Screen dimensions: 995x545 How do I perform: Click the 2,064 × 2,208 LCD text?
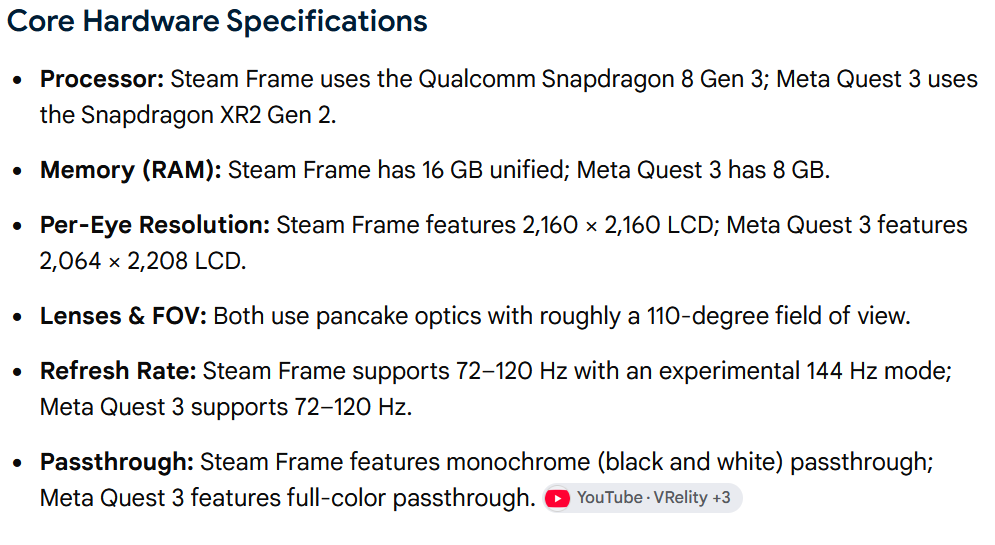(141, 261)
